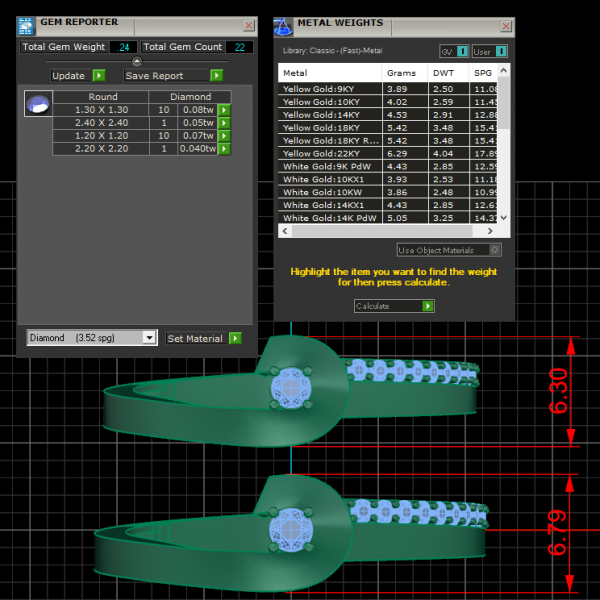This screenshot has width=600, height=600.
Task: Click green arrow for 0.07tw gem row
Action: [x=225, y=135]
